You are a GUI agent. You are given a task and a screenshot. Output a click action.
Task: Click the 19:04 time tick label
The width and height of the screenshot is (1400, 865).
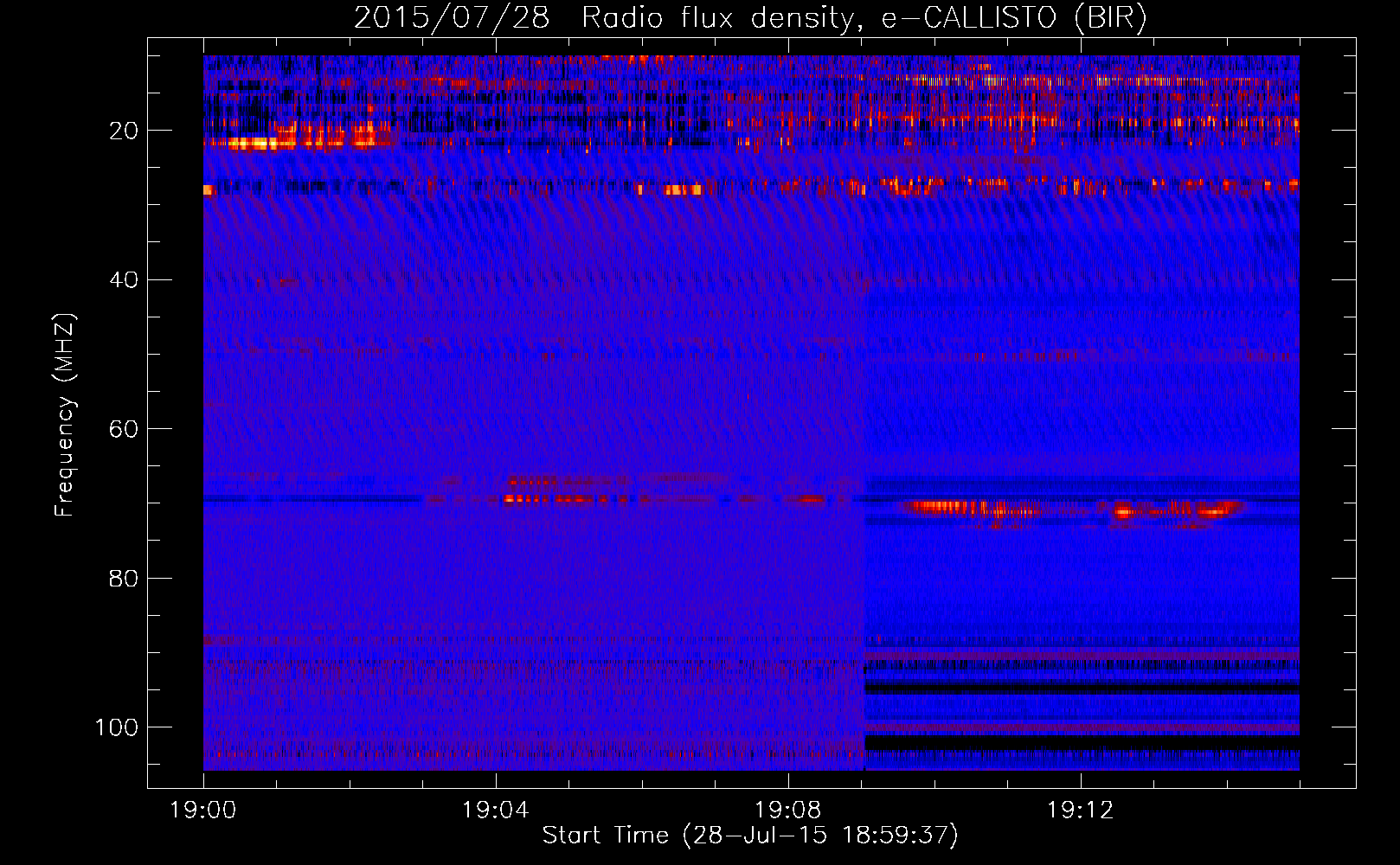click(x=495, y=811)
